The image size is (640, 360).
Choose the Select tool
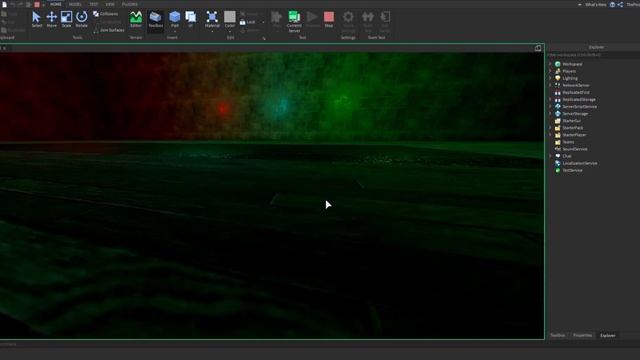(36, 19)
